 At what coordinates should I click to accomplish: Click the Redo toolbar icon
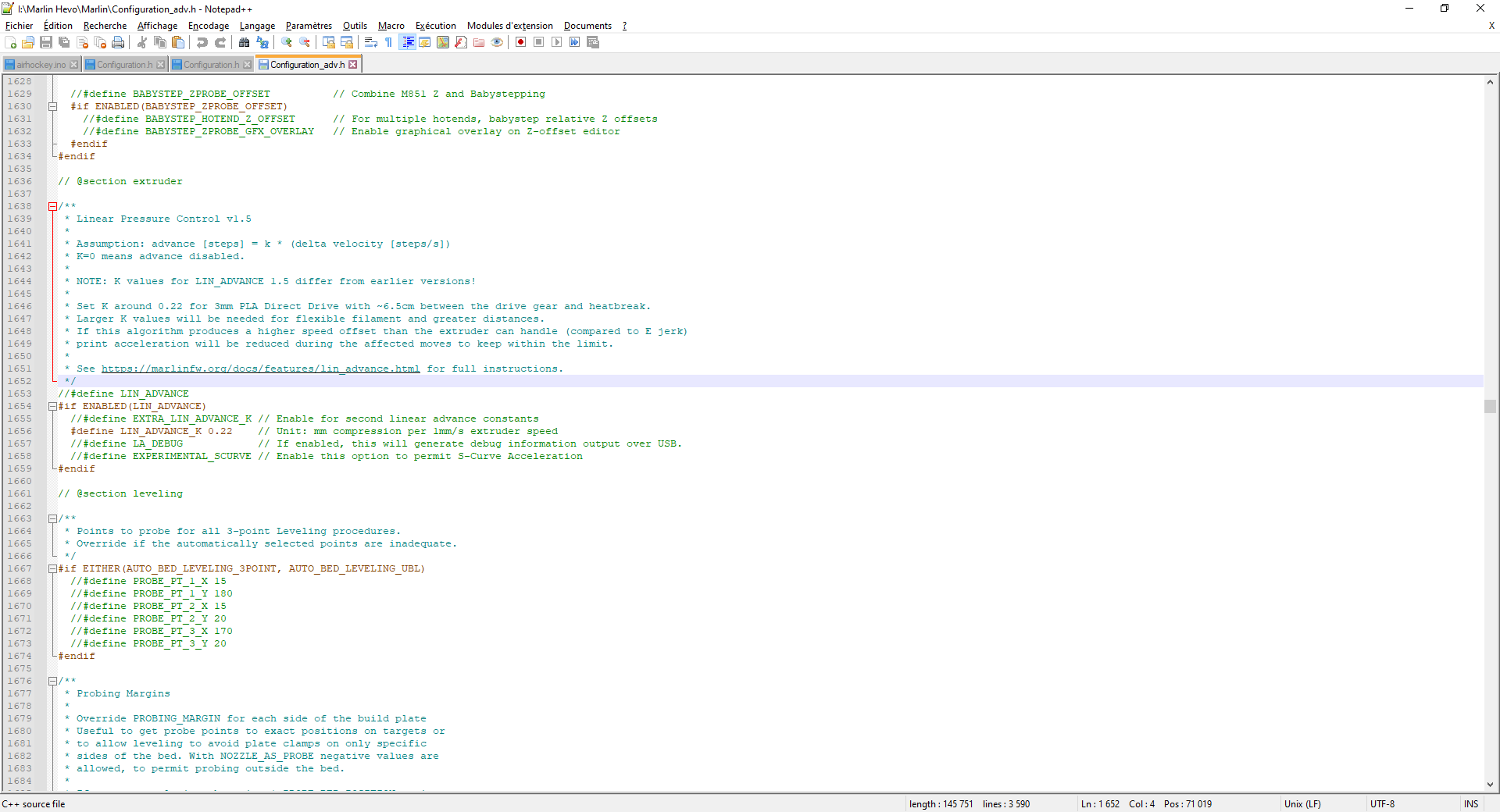220,42
